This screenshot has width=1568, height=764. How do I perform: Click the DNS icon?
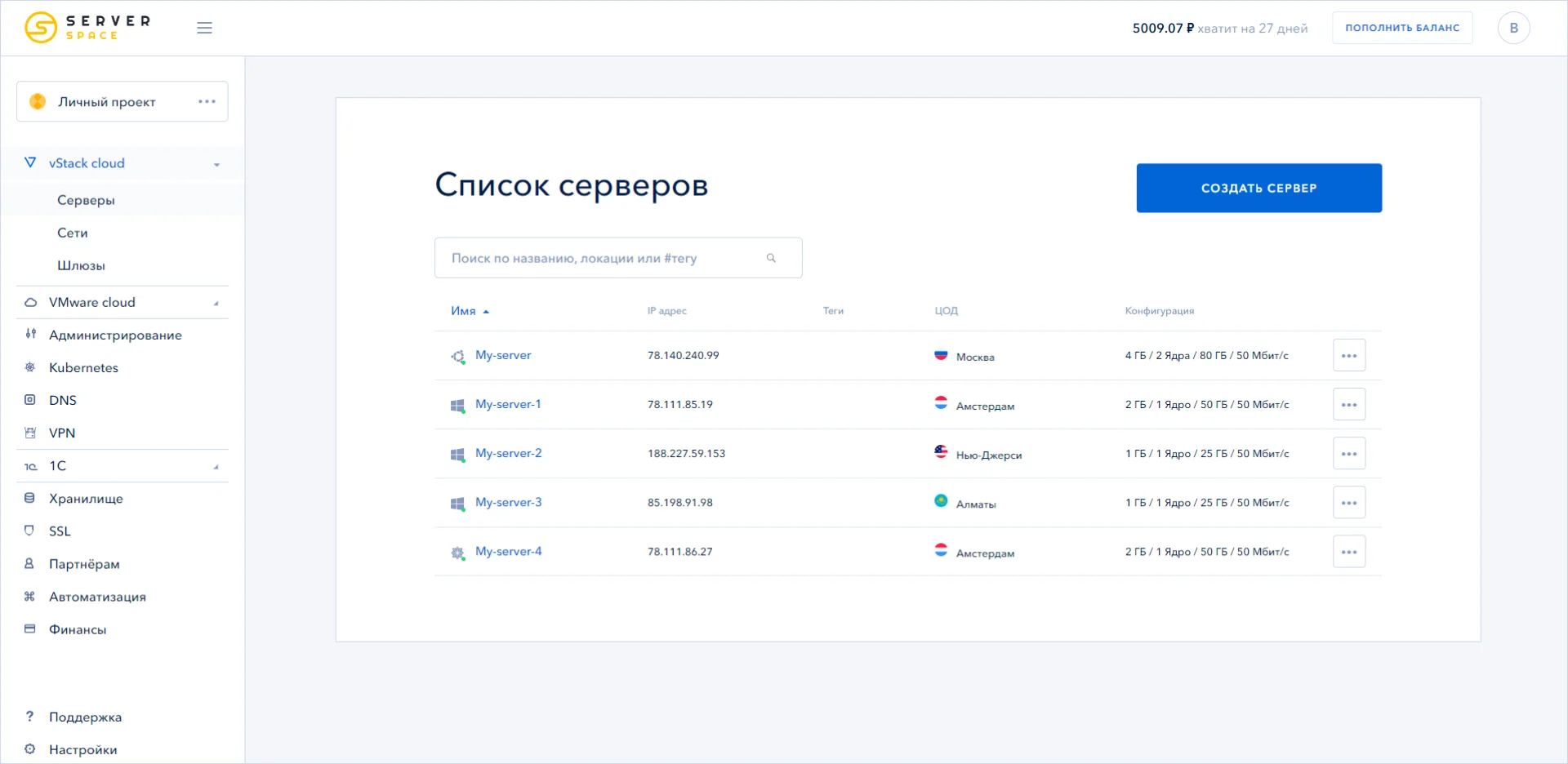point(30,400)
